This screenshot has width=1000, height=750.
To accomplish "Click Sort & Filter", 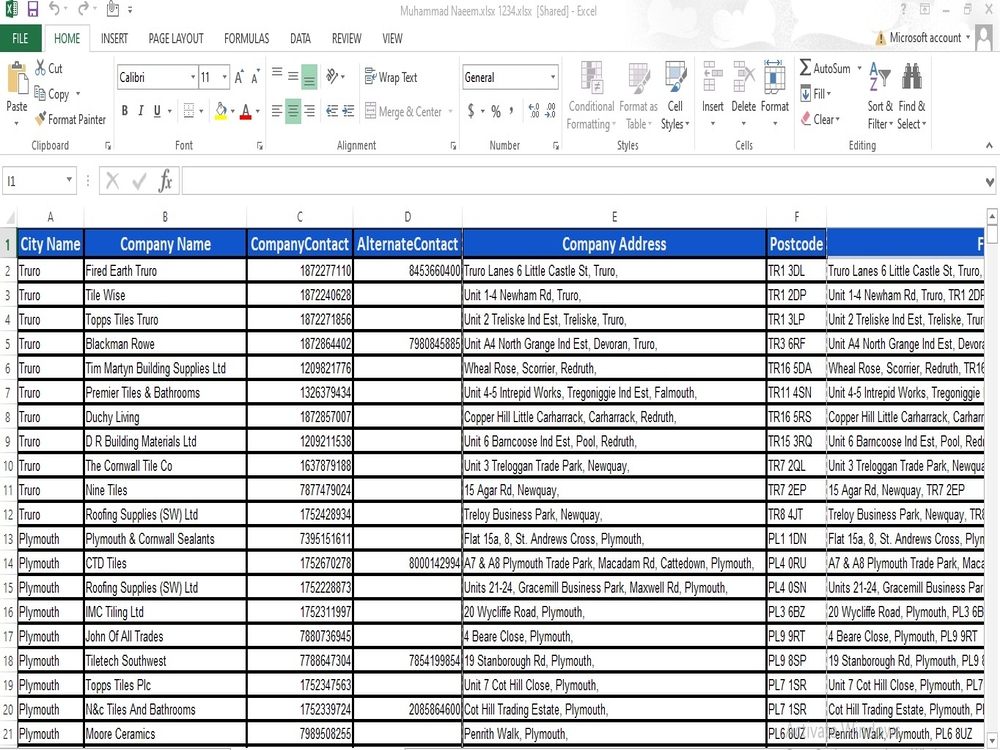I will (x=879, y=96).
